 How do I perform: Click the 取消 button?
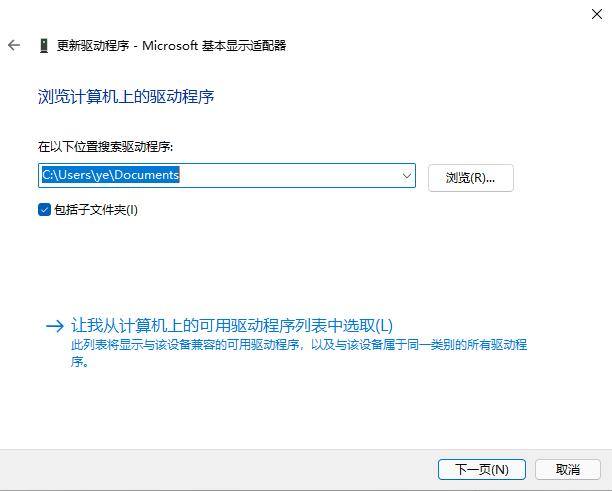(568, 469)
